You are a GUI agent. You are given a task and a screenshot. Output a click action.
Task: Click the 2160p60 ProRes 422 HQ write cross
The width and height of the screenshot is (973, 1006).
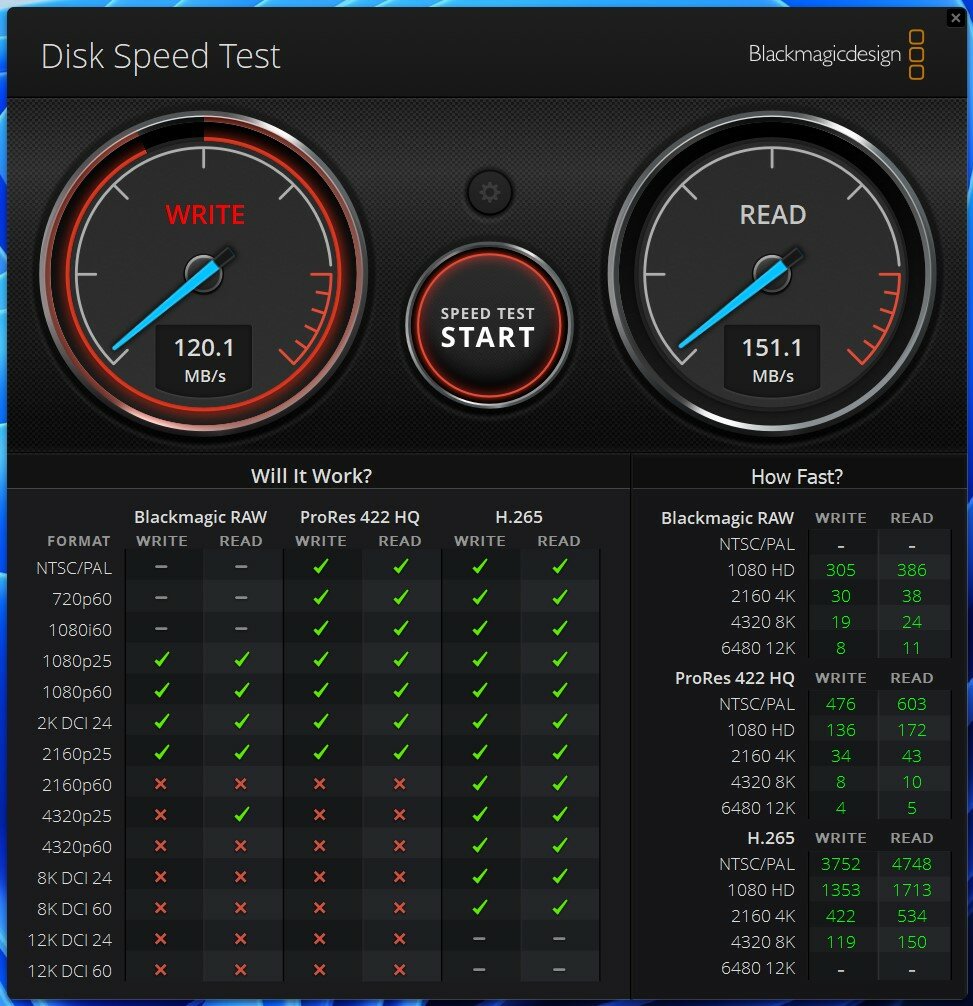[320, 783]
